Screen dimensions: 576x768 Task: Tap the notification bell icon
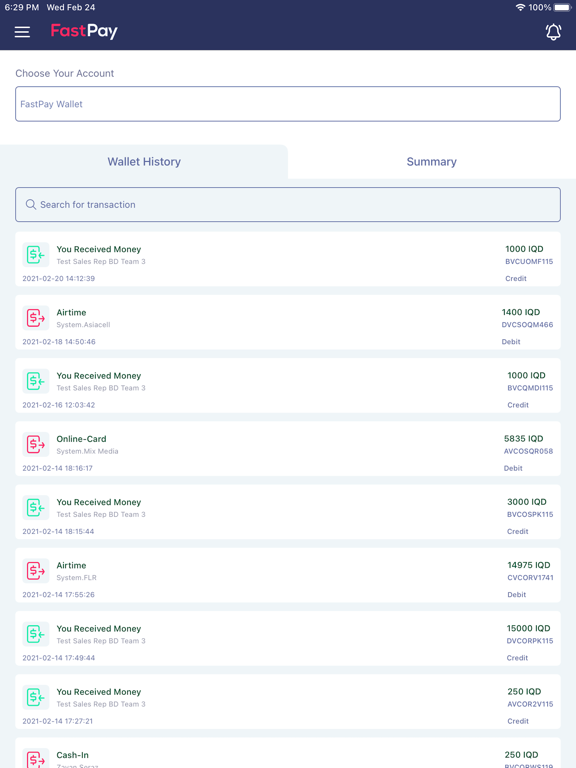point(553,32)
